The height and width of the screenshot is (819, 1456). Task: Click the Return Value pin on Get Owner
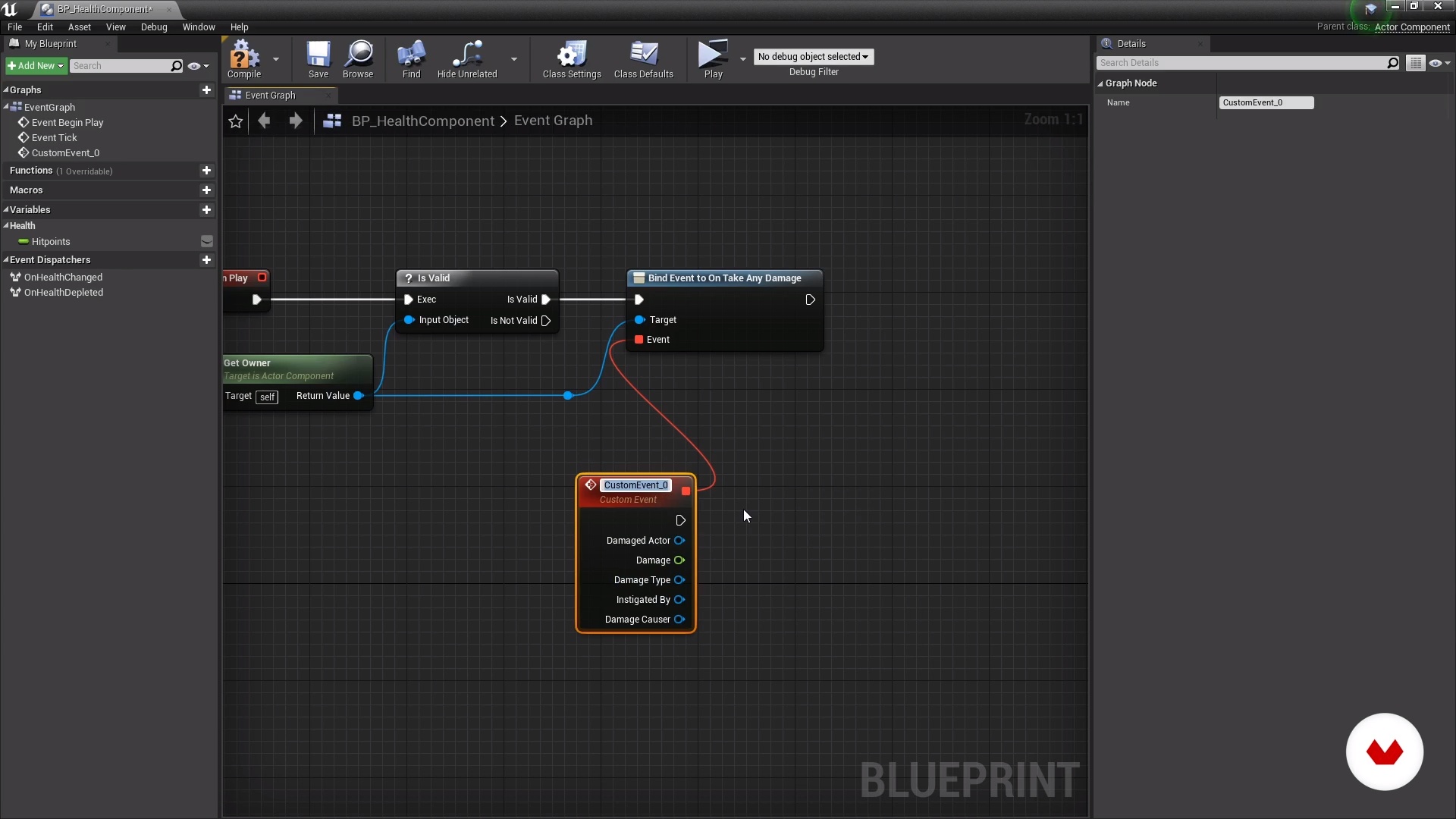[359, 396]
